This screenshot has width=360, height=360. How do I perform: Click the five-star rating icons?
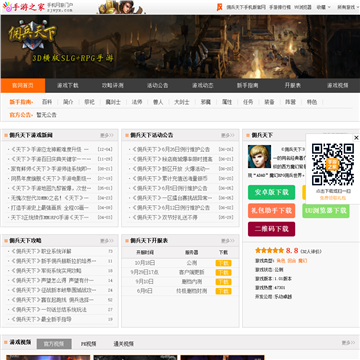tap(269, 251)
